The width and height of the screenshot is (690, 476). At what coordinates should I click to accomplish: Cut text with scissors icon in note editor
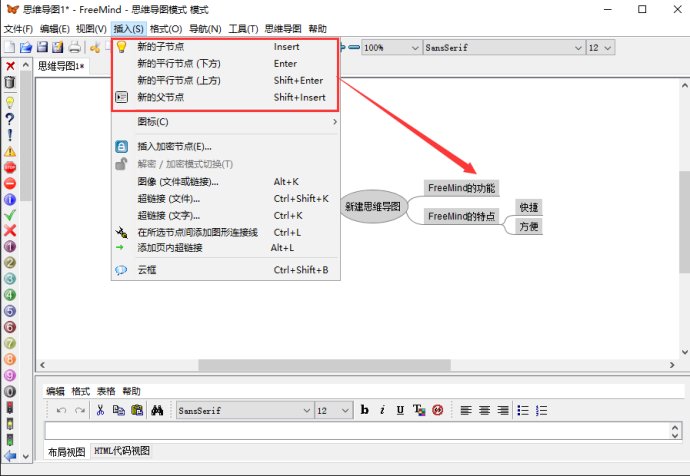(x=100, y=410)
